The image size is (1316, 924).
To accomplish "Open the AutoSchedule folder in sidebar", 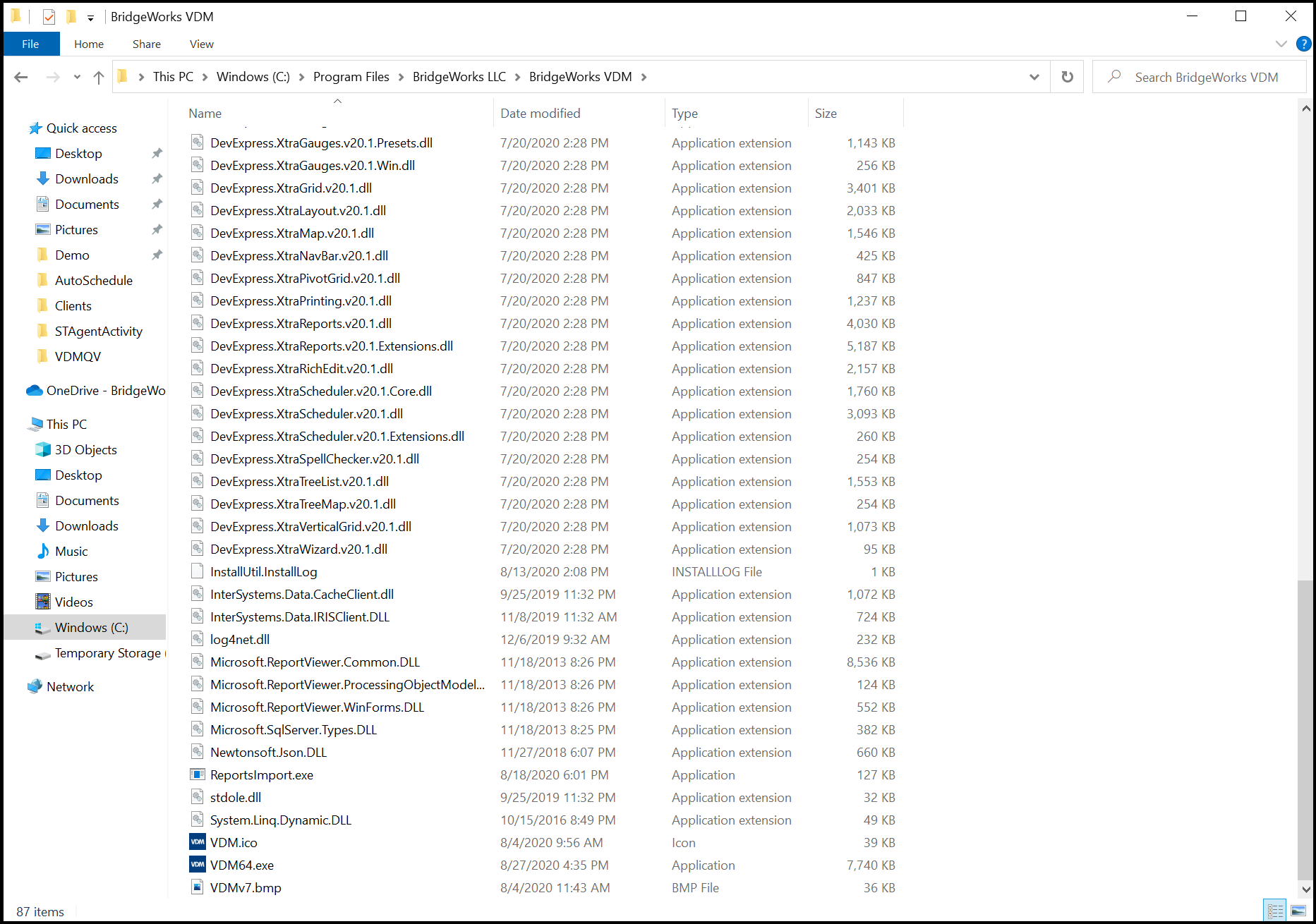I will coord(94,281).
